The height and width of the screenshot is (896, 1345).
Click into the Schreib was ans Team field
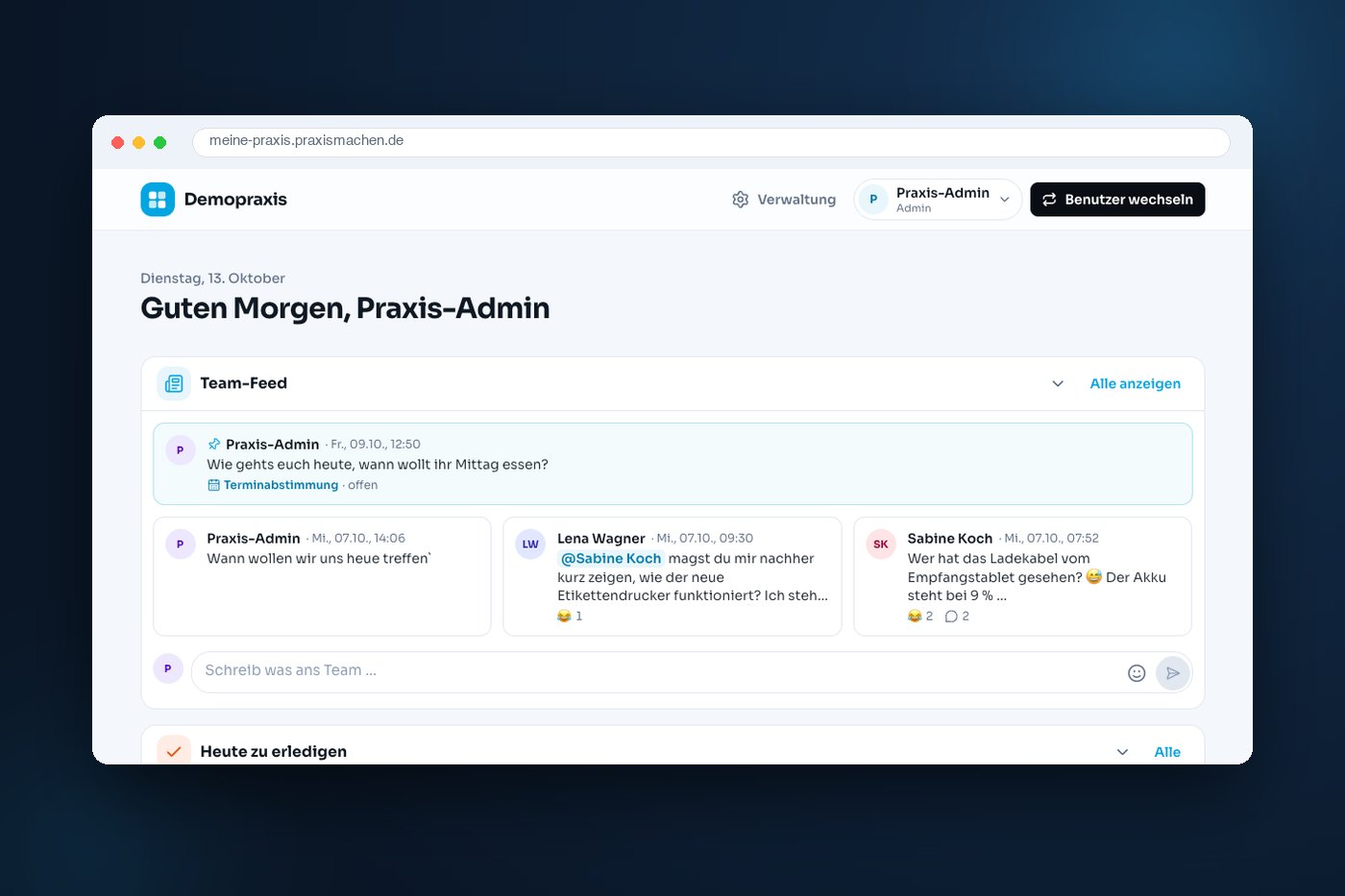(x=658, y=670)
